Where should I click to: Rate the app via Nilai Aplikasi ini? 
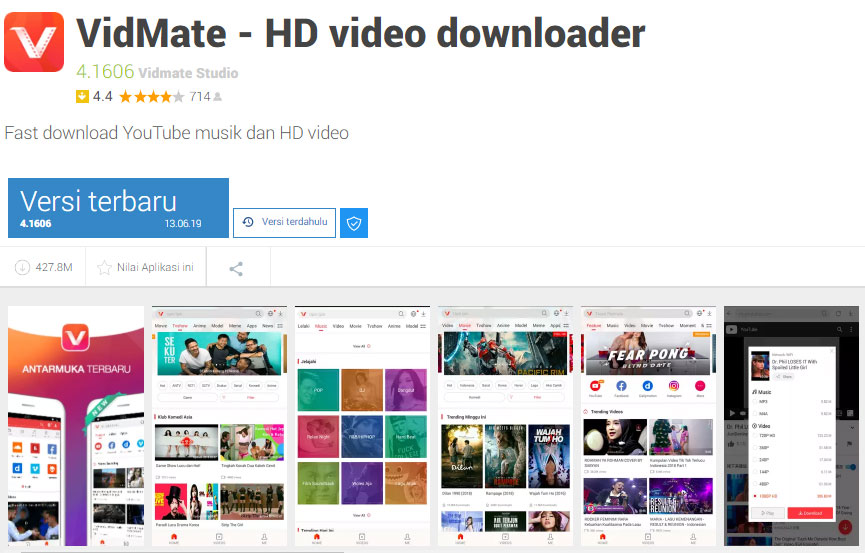tap(146, 267)
